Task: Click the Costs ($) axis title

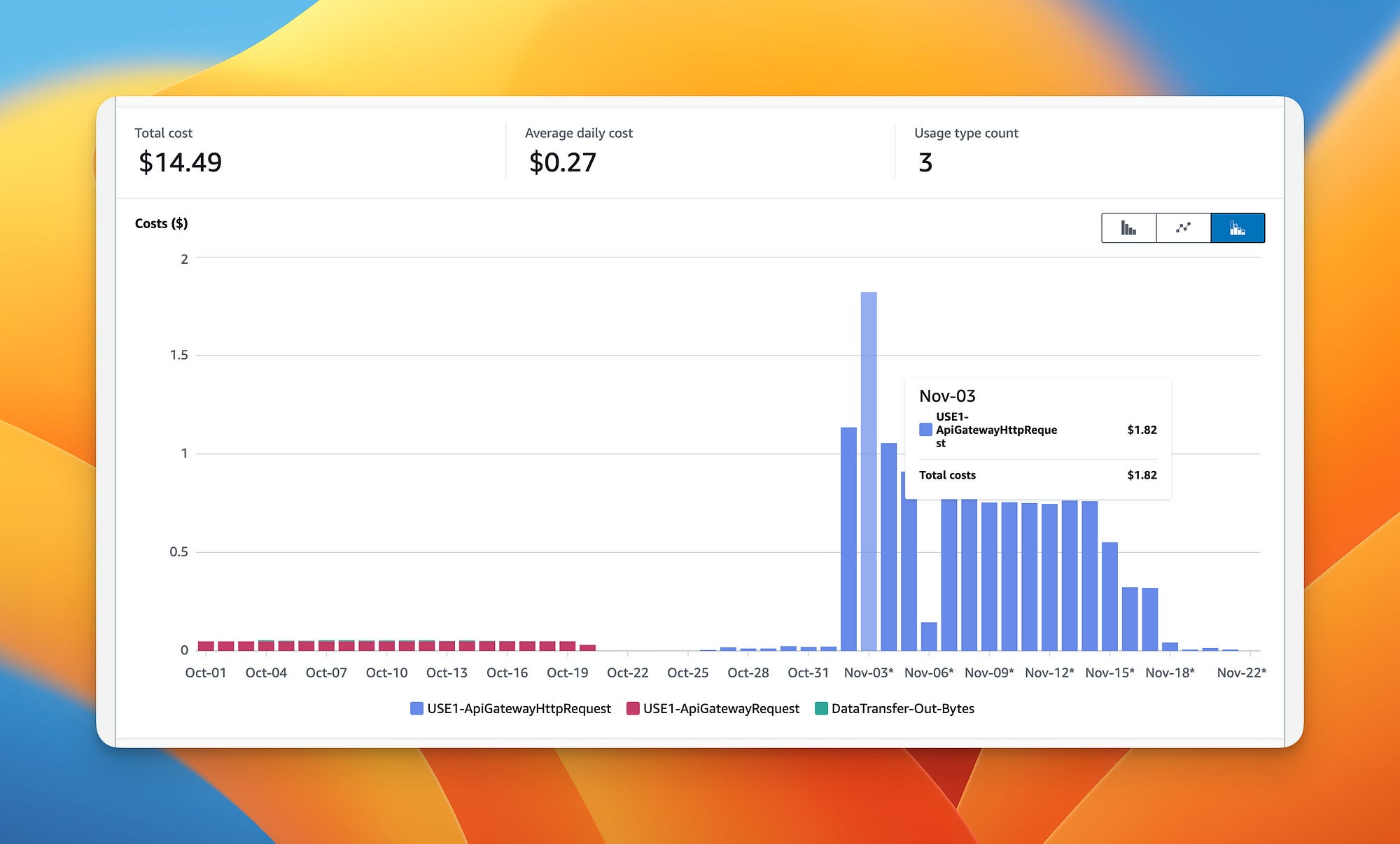Action: point(160,223)
